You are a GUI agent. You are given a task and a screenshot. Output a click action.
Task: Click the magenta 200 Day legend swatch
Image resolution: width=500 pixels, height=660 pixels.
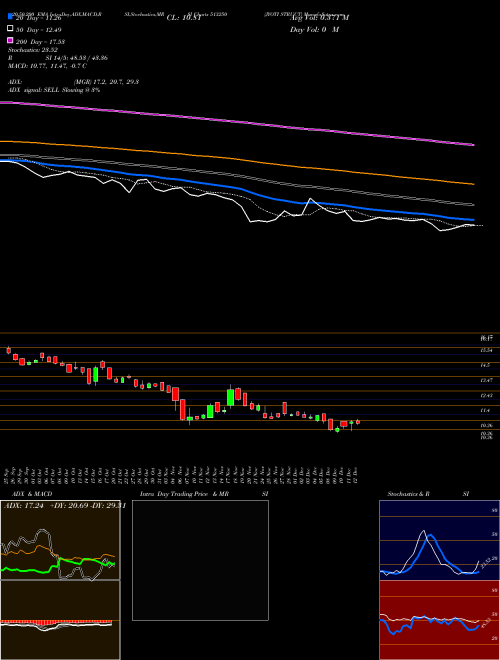point(11,40)
